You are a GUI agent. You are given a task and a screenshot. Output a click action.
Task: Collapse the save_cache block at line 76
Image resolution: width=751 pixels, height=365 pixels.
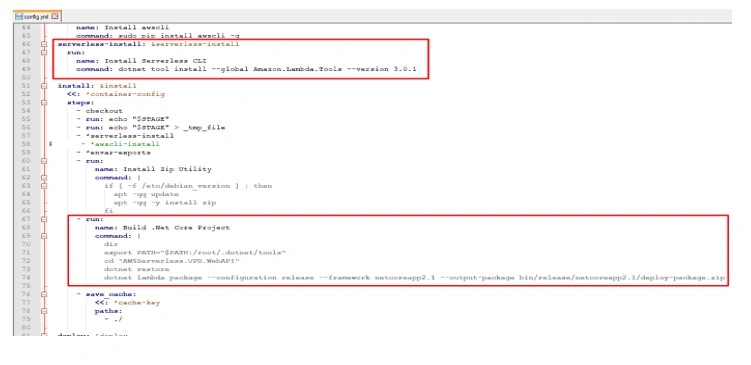point(44,294)
